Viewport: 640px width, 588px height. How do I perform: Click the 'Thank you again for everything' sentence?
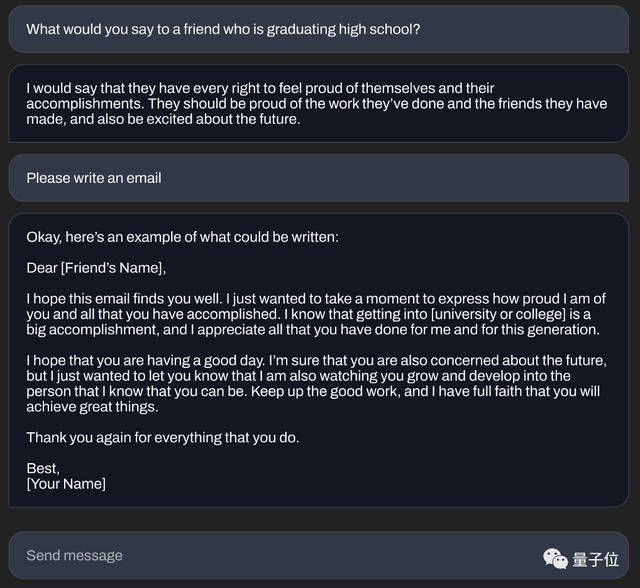pyautogui.click(x=162, y=437)
